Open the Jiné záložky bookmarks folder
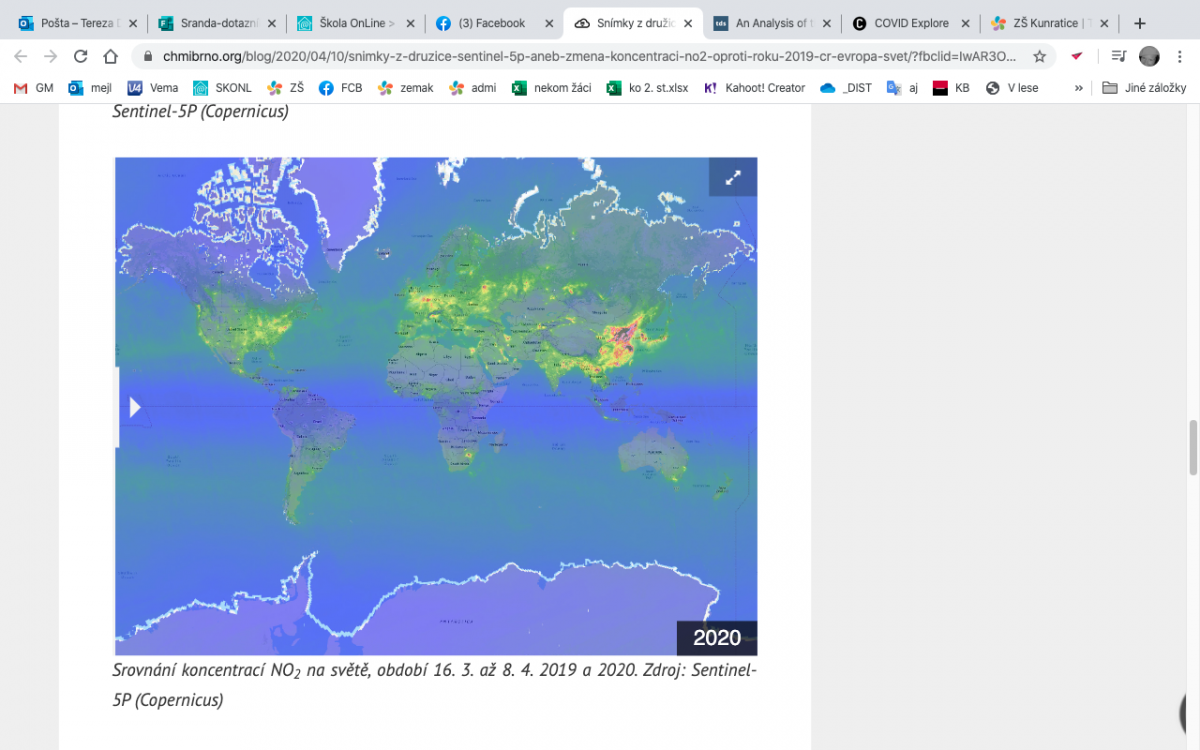Viewport: 1200px width, 750px height. pyautogui.click(x=1144, y=88)
